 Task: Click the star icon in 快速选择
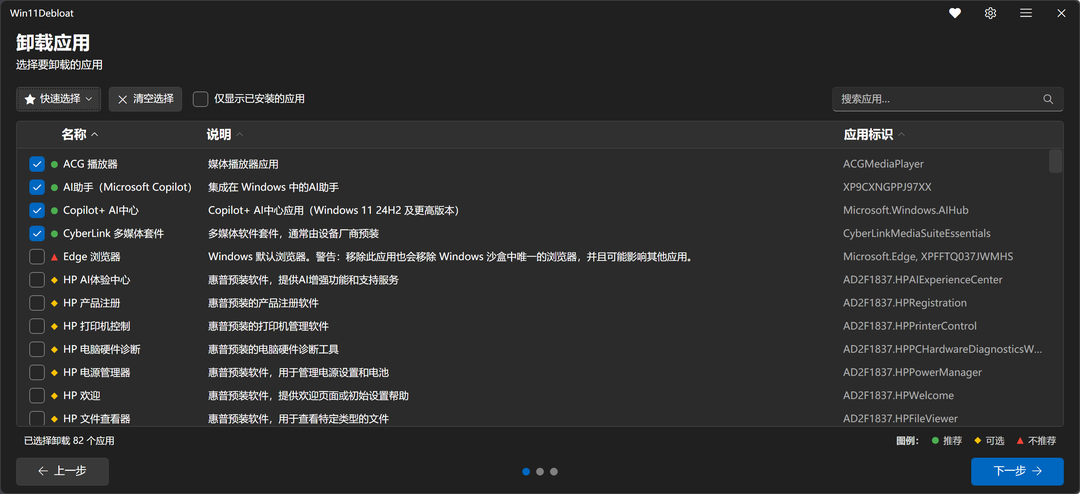[30, 99]
